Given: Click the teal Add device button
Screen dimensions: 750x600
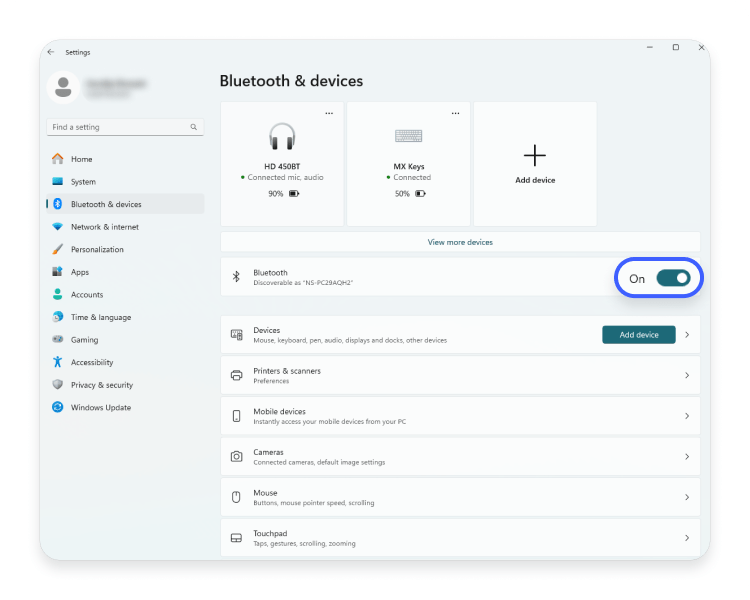Looking at the screenshot, I should click(639, 334).
